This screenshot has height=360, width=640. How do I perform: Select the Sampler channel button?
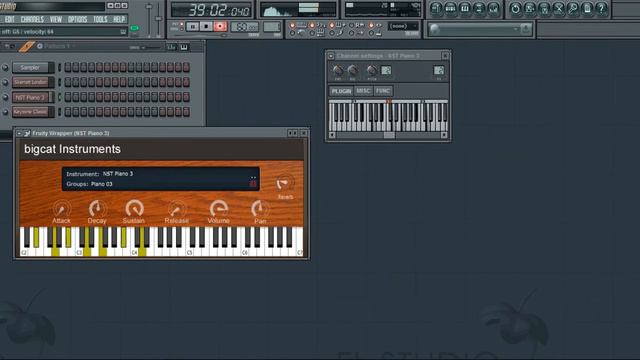[x=31, y=68]
